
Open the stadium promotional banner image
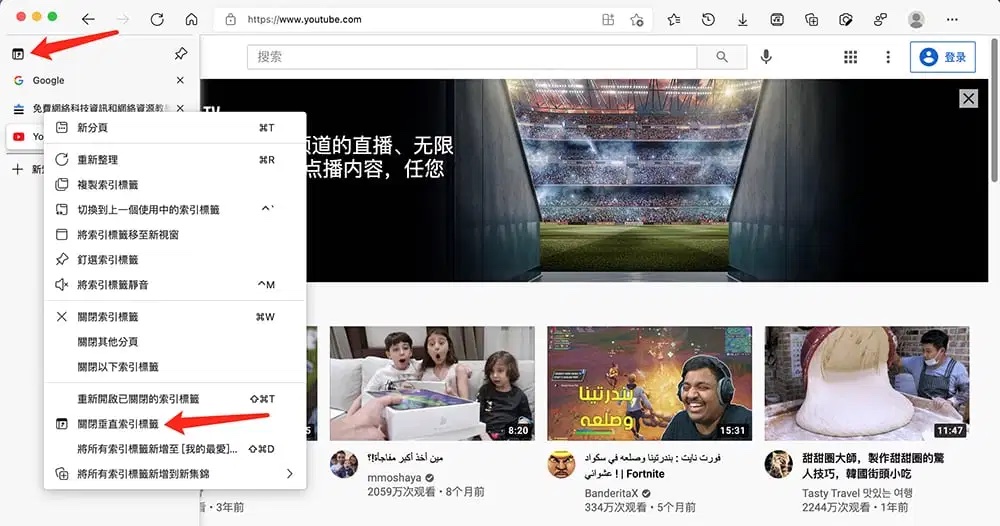point(594,180)
